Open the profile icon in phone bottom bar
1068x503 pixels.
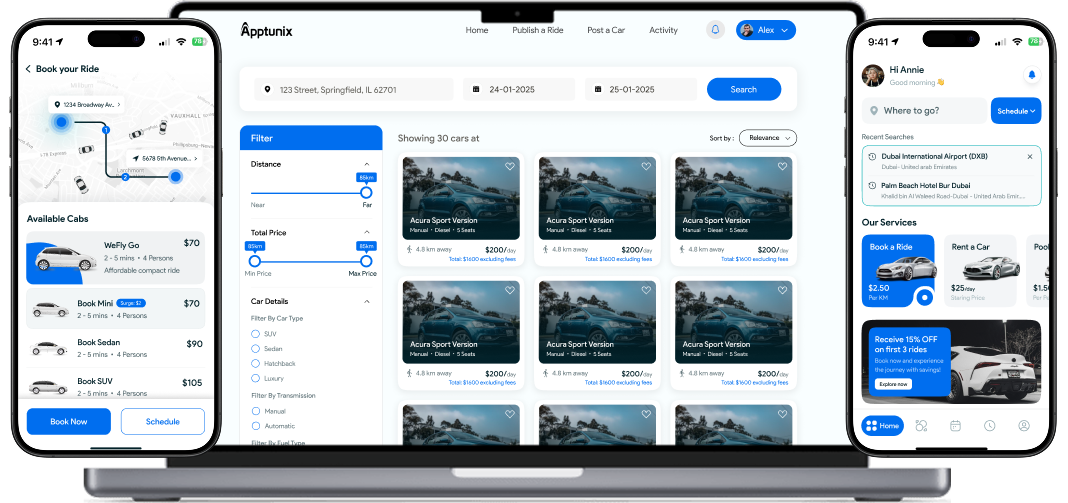(1023, 425)
